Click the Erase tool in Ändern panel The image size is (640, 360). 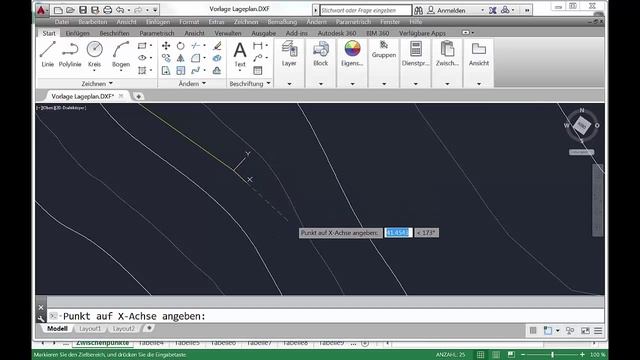(x=217, y=46)
